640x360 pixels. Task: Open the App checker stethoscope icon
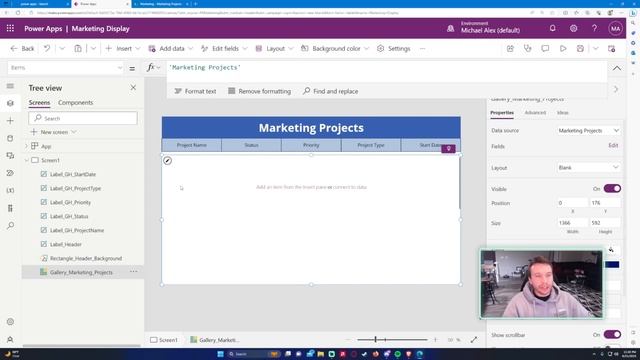click(x=527, y=48)
